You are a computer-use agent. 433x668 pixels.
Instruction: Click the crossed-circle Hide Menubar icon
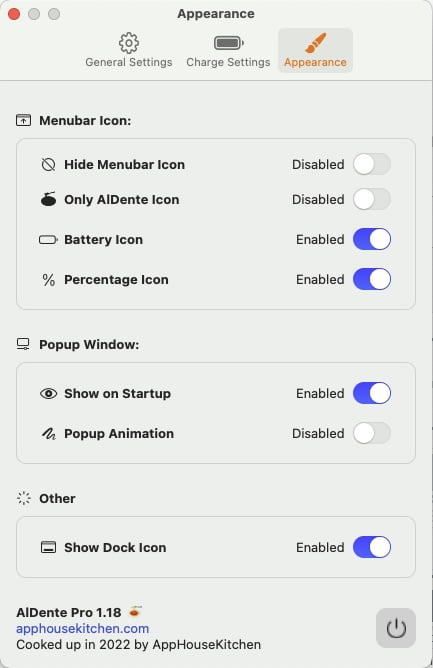48,164
